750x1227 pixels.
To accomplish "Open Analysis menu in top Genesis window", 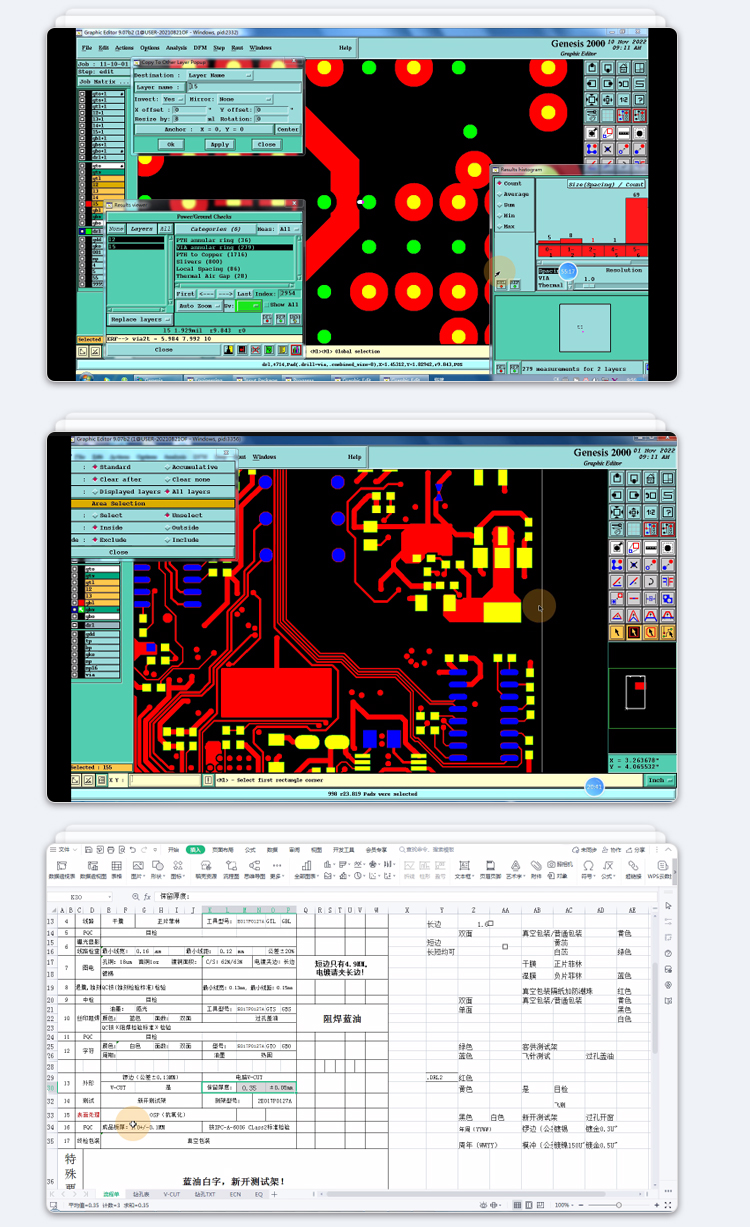I will coord(176,47).
